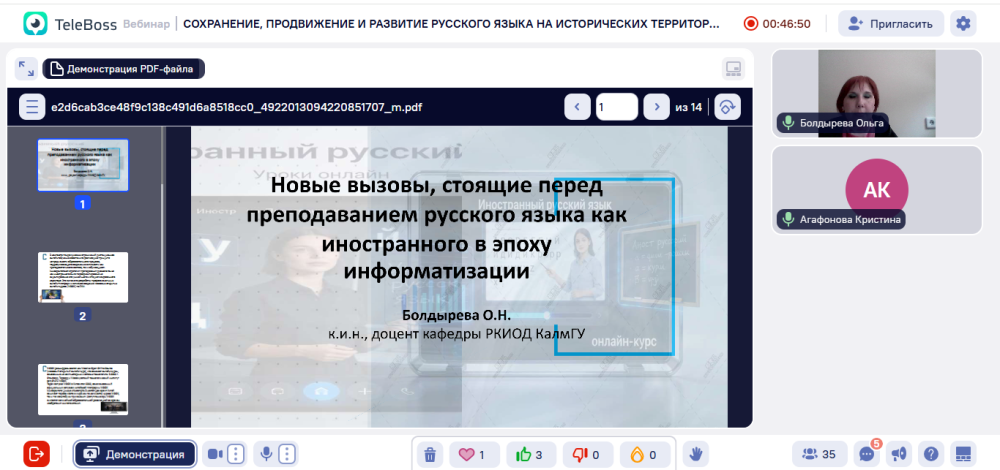Open the settings gear in the header
Viewport: 1000px width, 470px height.
(963, 24)
